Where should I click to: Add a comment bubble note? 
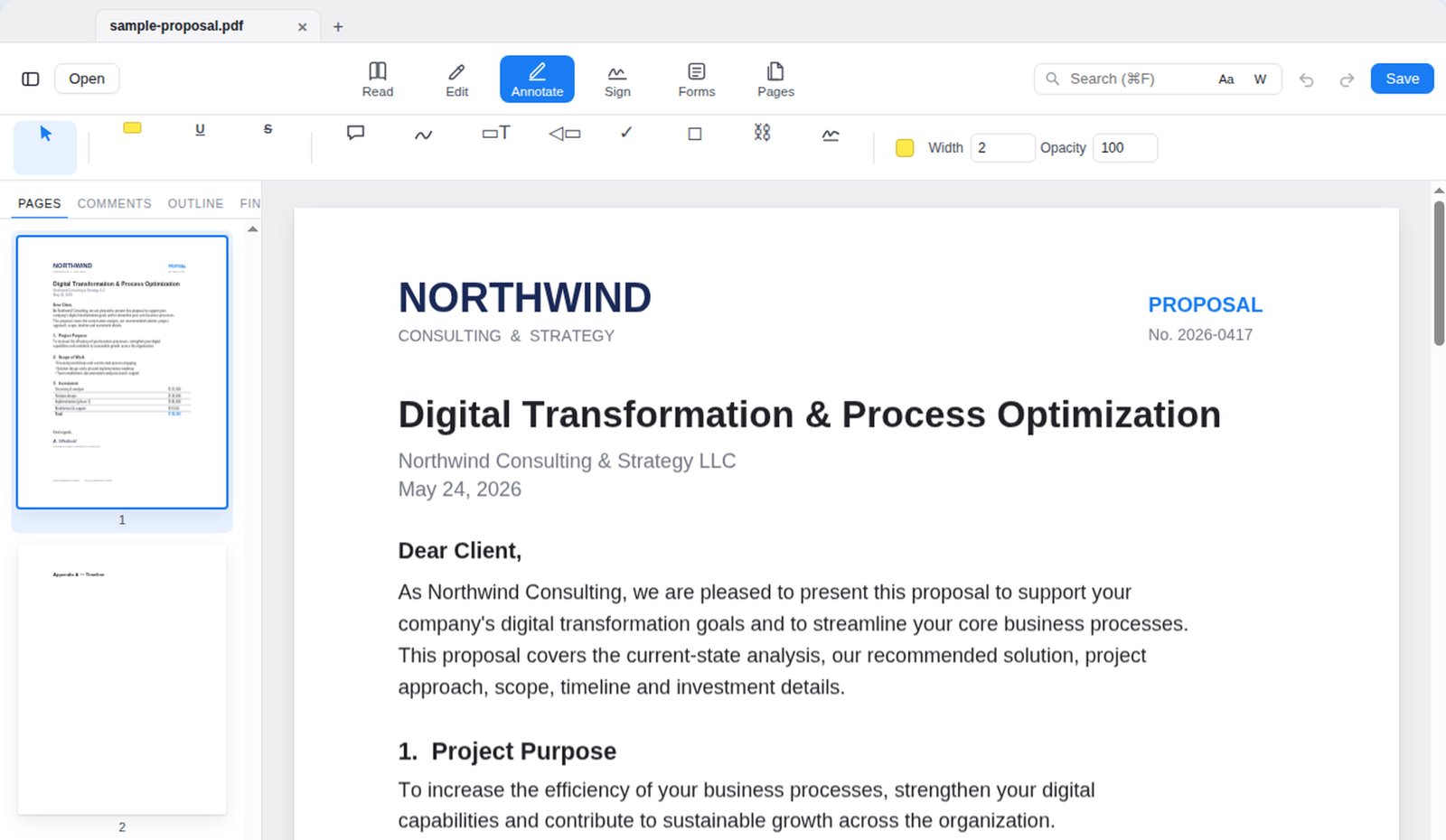tap(355, 133)
